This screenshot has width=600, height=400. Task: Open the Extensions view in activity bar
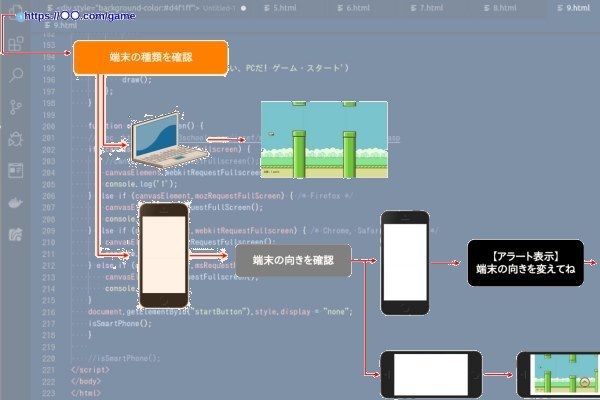pos(16,44)
